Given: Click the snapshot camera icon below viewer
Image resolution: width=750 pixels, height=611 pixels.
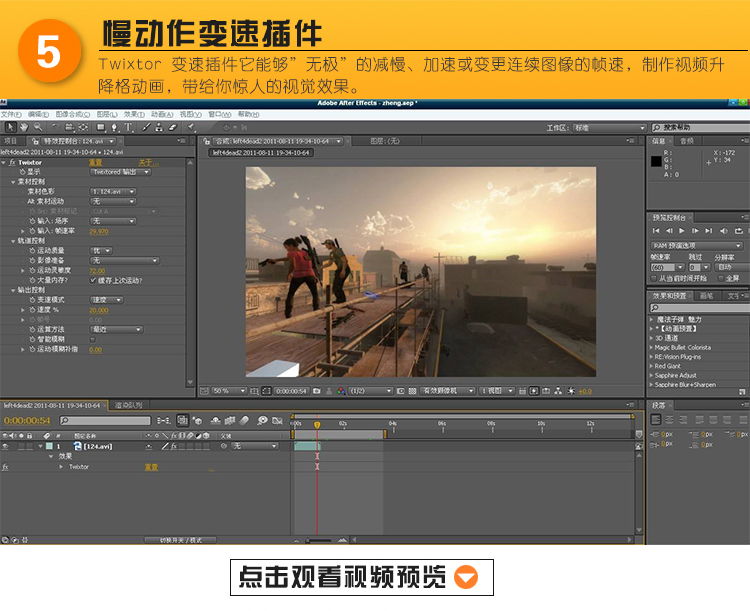Looking at the screenshot, I should (318, 390).
